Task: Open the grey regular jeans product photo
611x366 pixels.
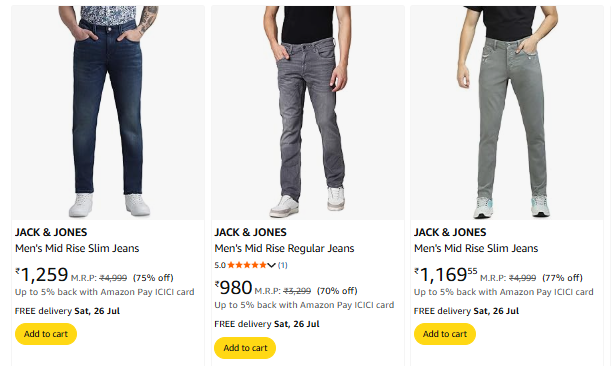Action: (307, 113)
